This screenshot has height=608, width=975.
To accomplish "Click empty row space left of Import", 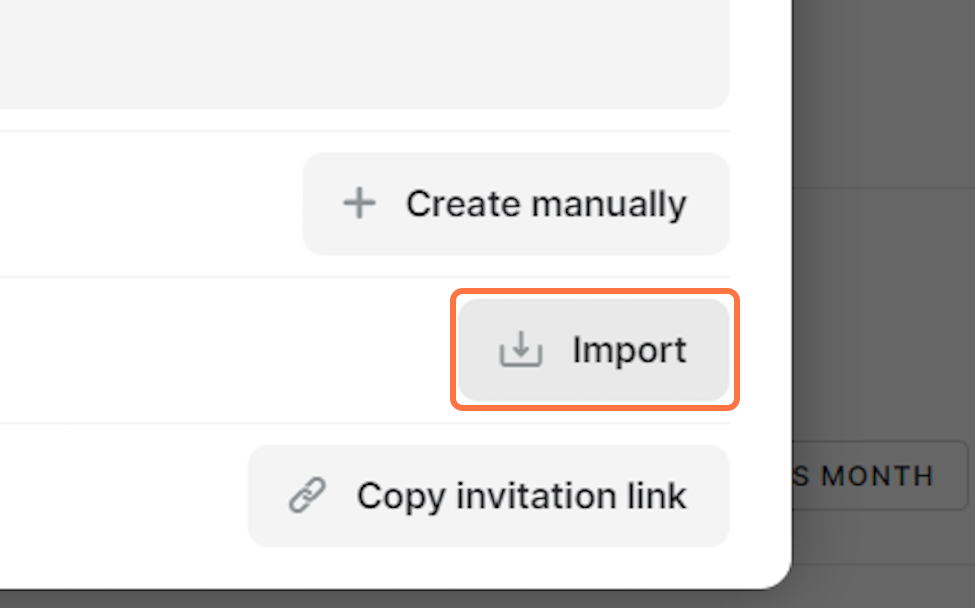I will (x=220, y=350).
